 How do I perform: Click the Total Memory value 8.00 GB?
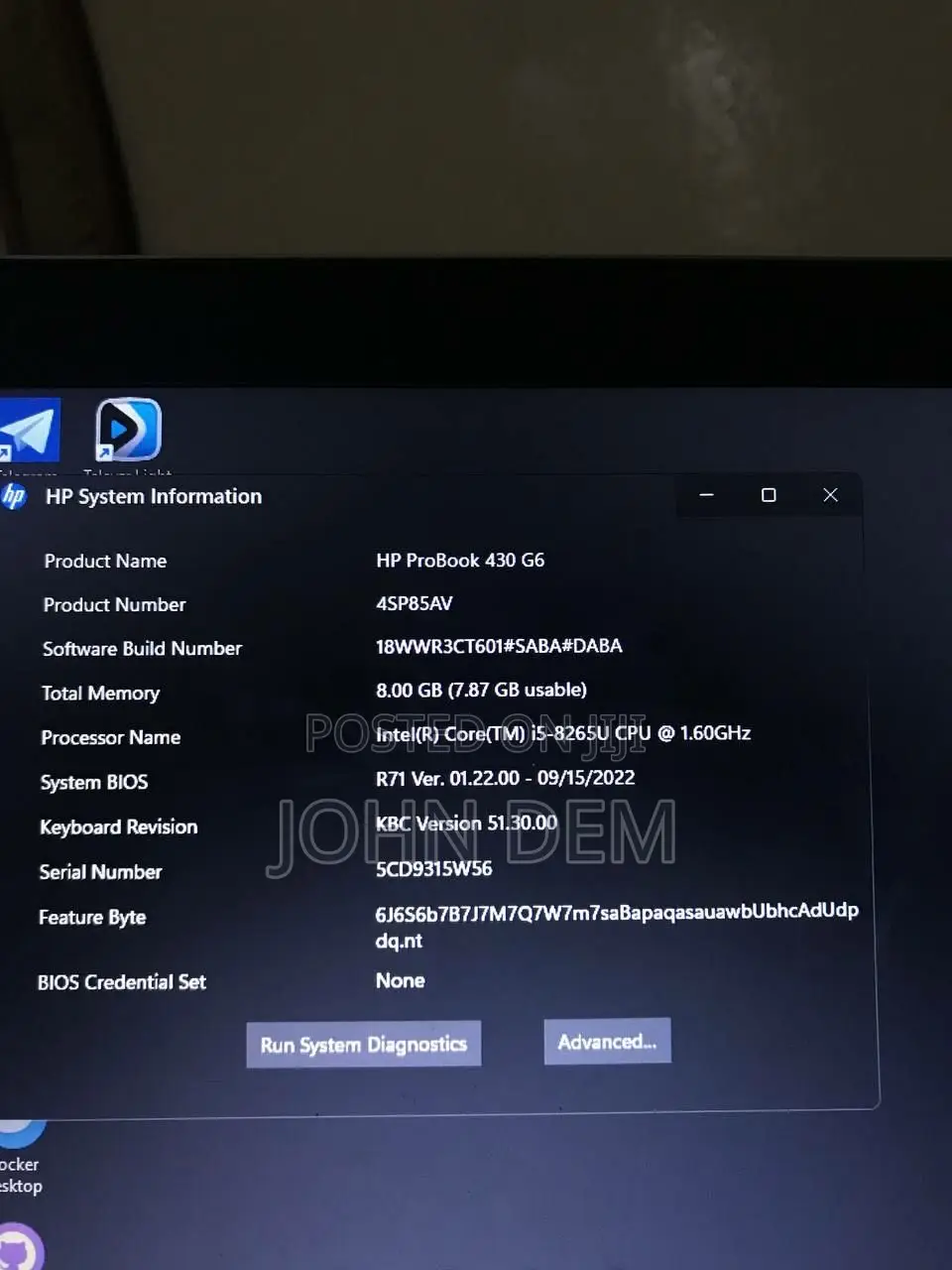[482, 690]
